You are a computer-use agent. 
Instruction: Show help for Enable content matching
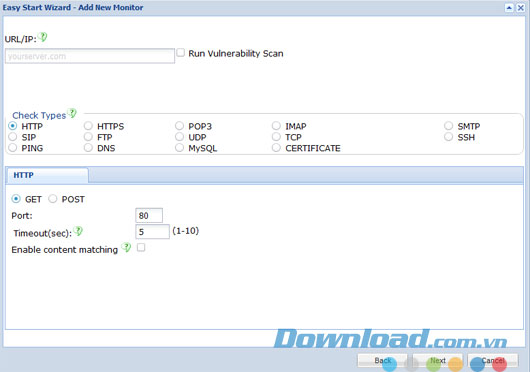pyautogui.click(x=126, y=247)
